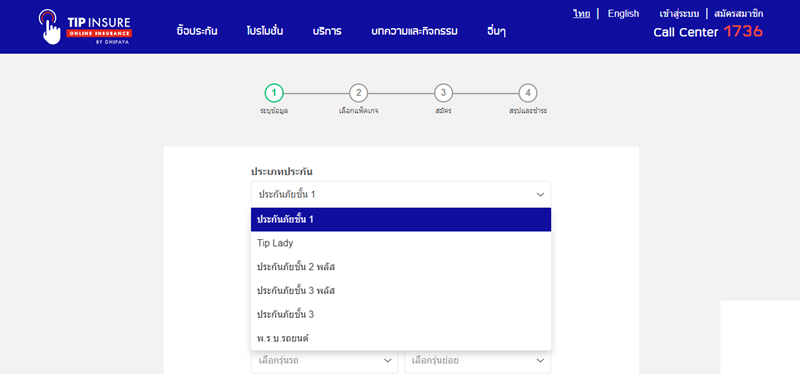Click the ประเภทประกัน field label
The image size is (800, 374).
coord(282,172)
